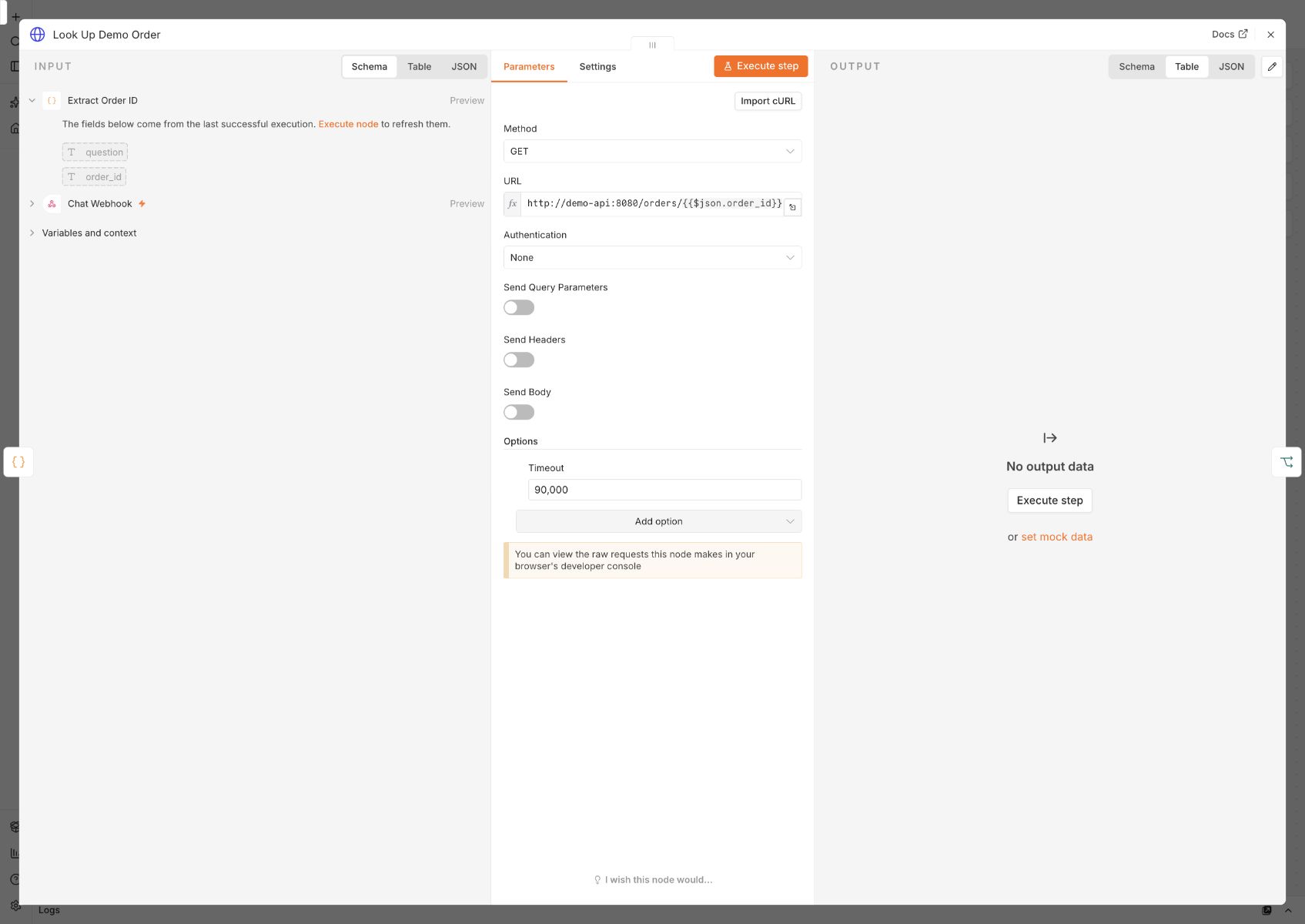
Task: Click the HTTP globe icon beside node title
Action: [37, 35]
